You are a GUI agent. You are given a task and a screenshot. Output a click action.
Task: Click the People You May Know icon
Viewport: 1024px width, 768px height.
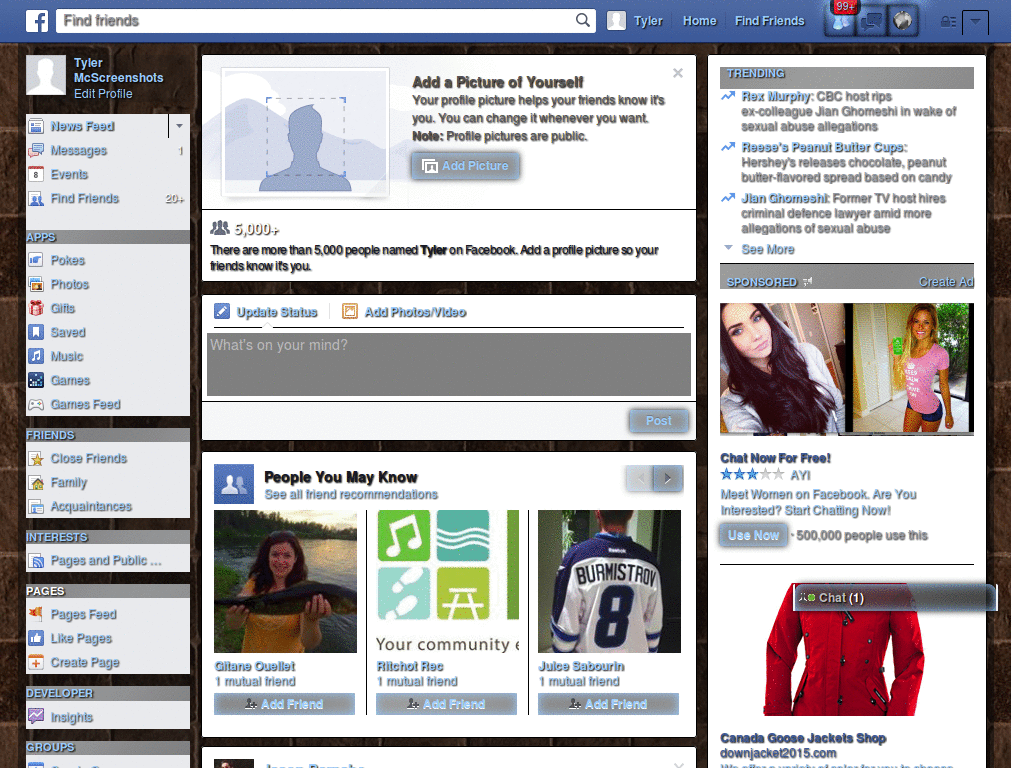coord(234,484)
